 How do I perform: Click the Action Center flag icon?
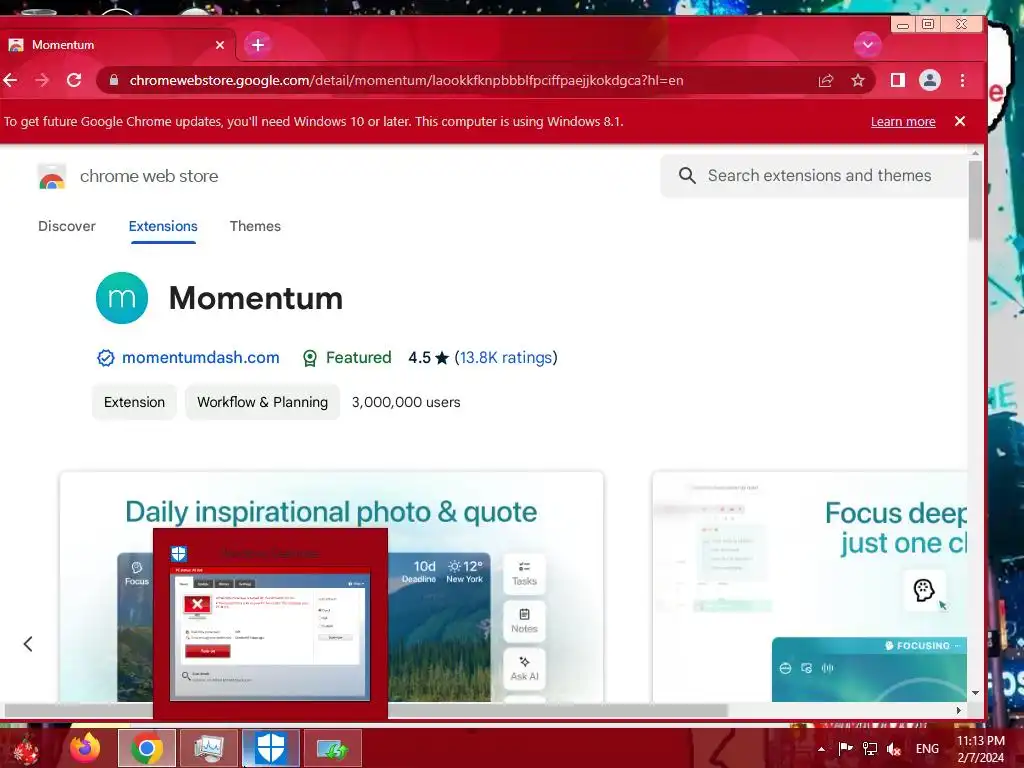tap(845, 748)
